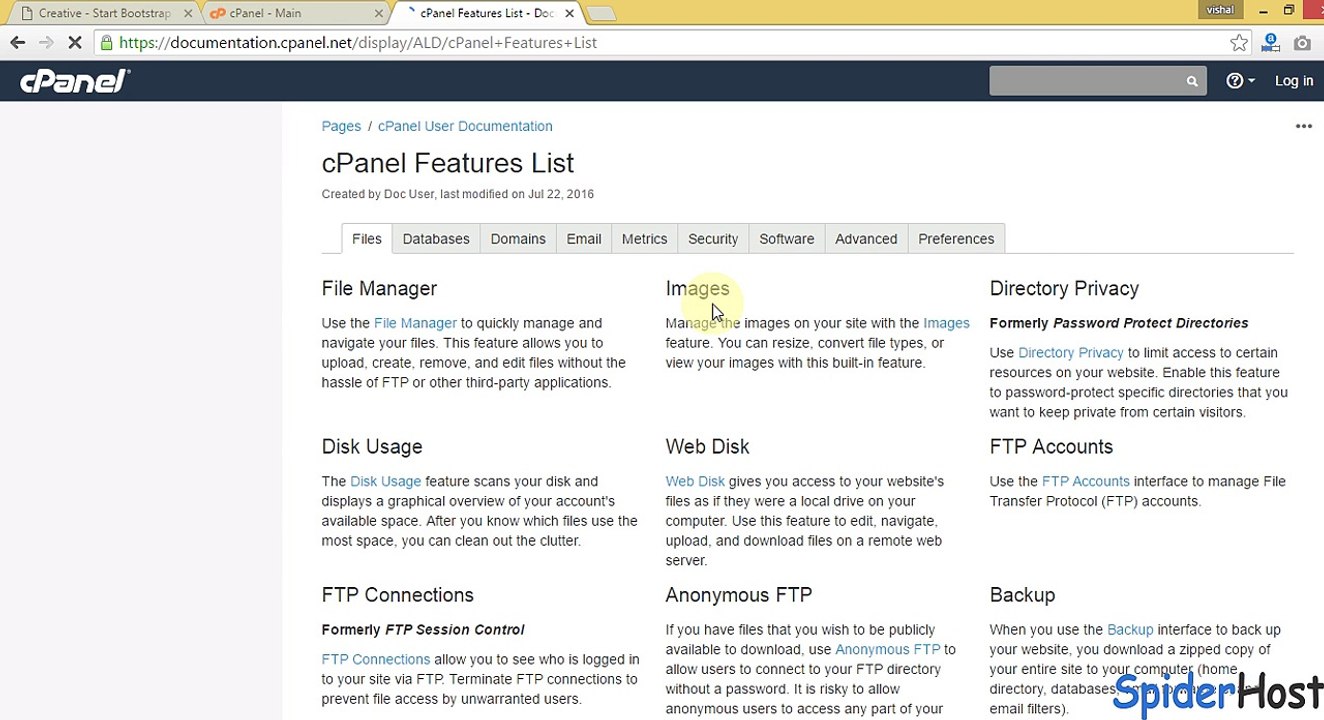Screen dimensions: 1324x720
Task: Click 'Formerly FTP Session Control' text
Action: (x=423, y=629)
